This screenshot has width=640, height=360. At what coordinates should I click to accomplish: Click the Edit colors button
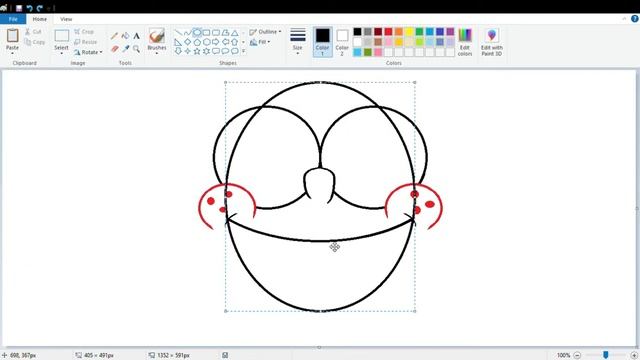click(x=465, y=42)
